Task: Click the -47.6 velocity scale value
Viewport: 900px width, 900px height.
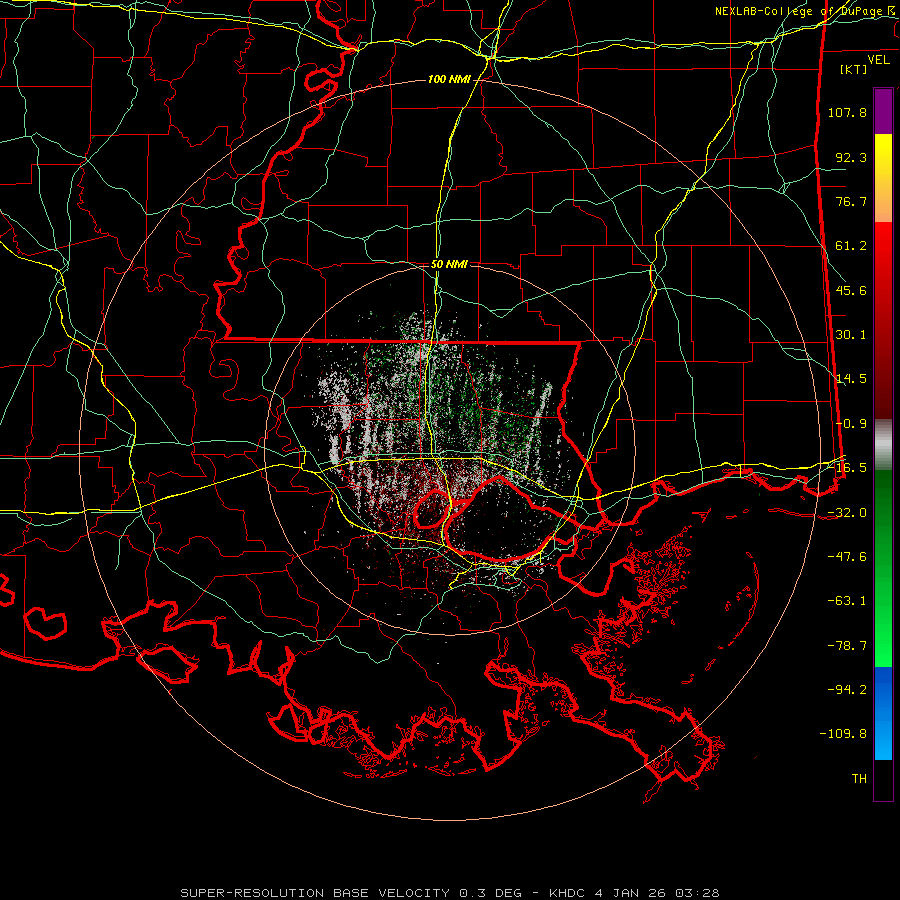Action: tap(847, 557)
